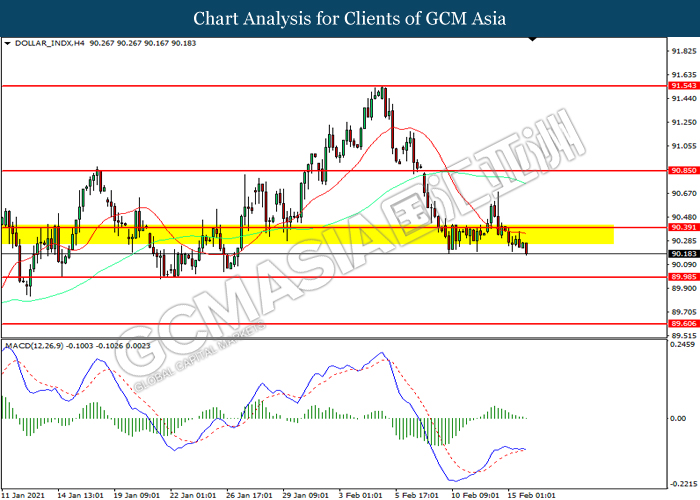The width and height of the screenshot is (700, 500).
Task: Click the 10 Feb 09:01 time label
Action: 475,496
